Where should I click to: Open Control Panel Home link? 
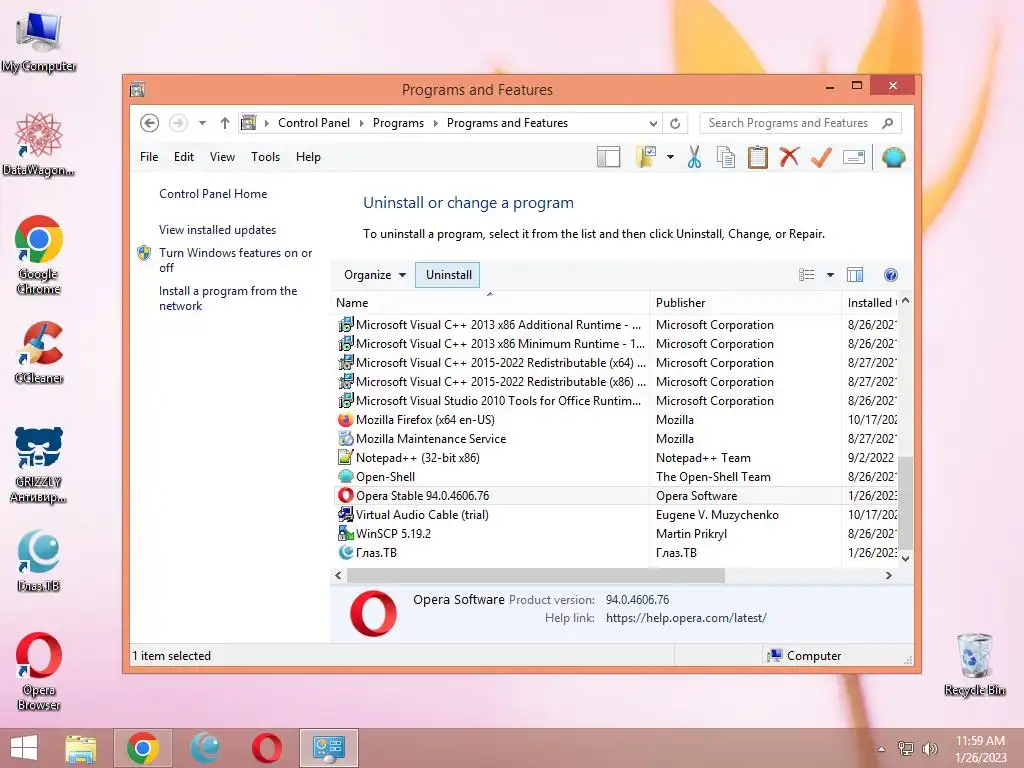click(213, 194)
